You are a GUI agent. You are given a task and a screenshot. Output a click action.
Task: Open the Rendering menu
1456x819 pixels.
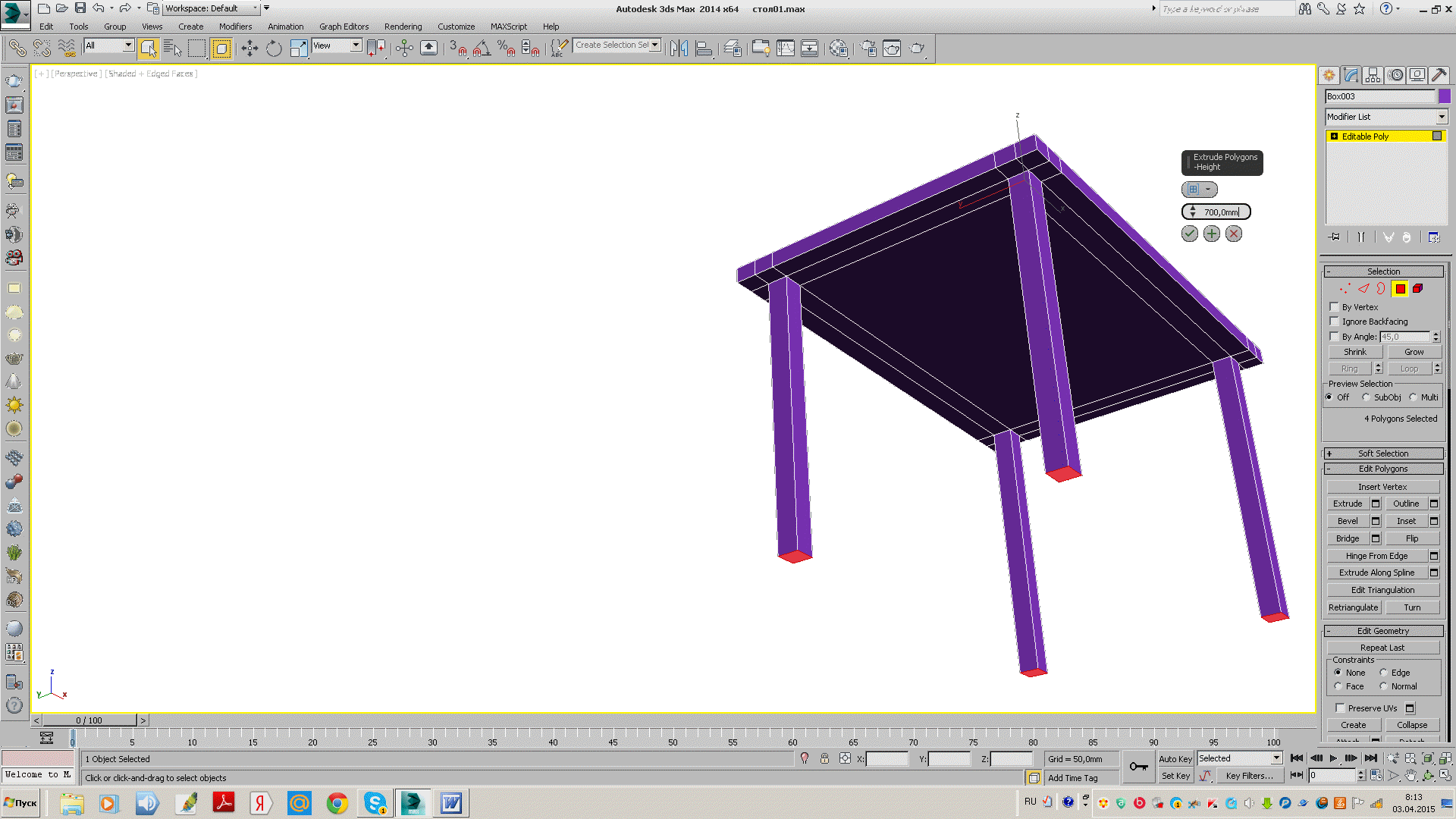click(403, 27)
